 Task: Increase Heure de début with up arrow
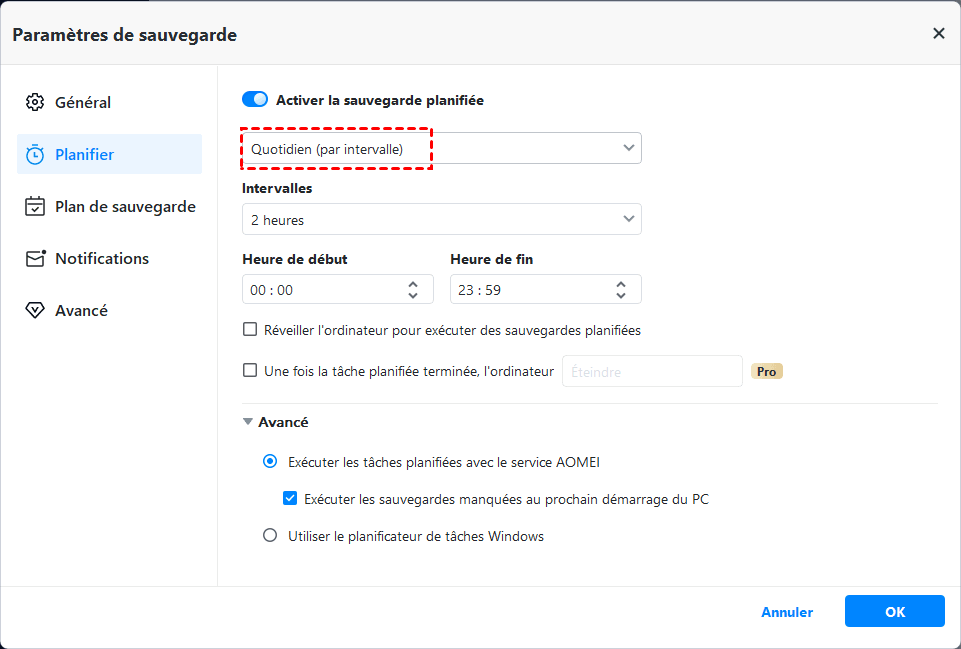413,284
